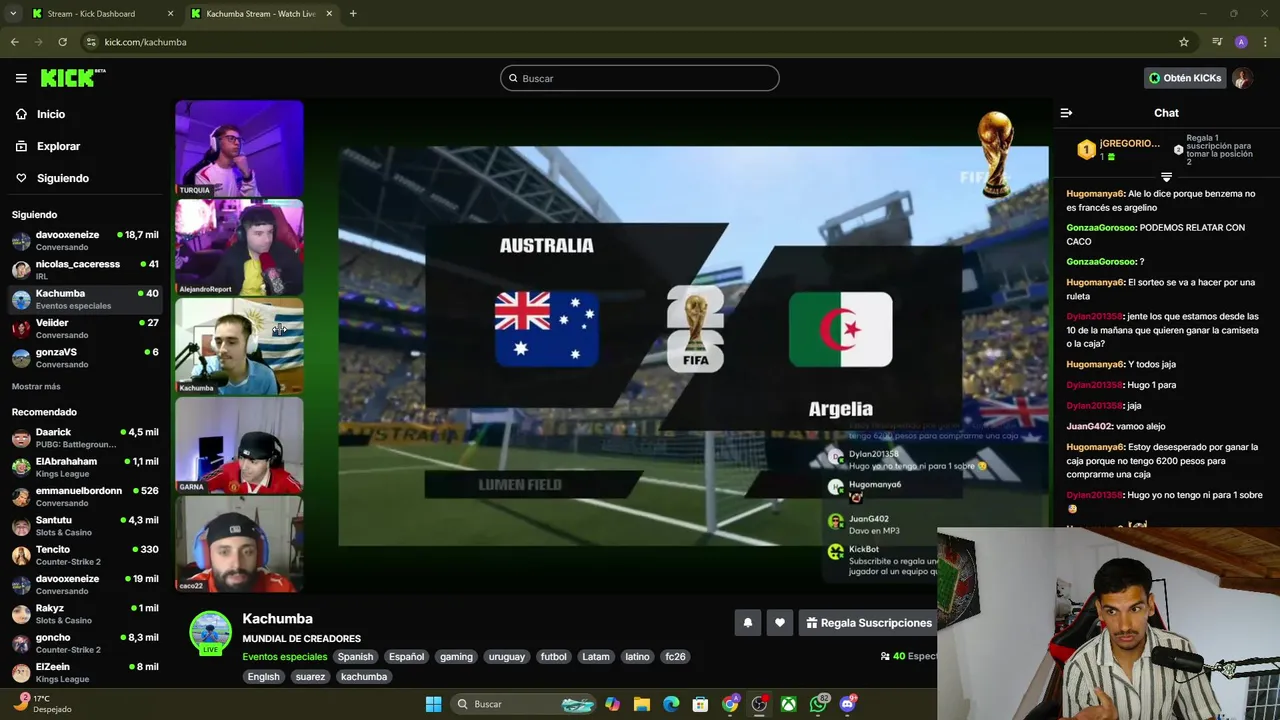Open the Windows Start menu
The height and width of the screenshot is (720, 1280).
pyautogui.click(x=433, y=704)
